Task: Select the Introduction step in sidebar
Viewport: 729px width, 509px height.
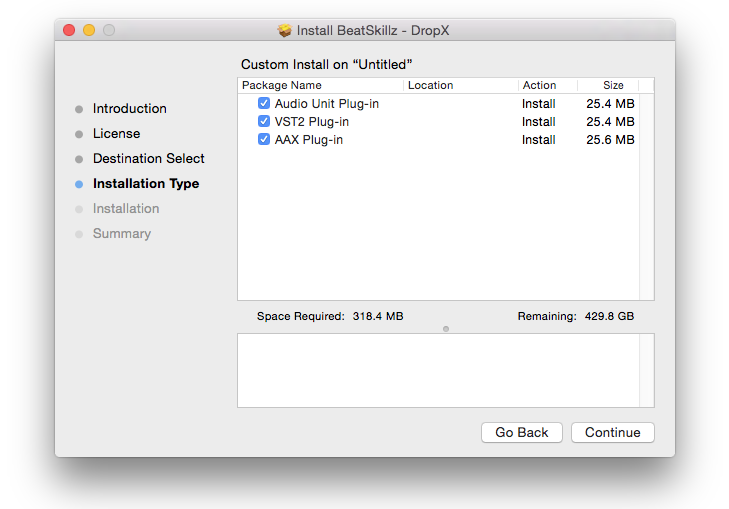Action: [x=129, y=109]
